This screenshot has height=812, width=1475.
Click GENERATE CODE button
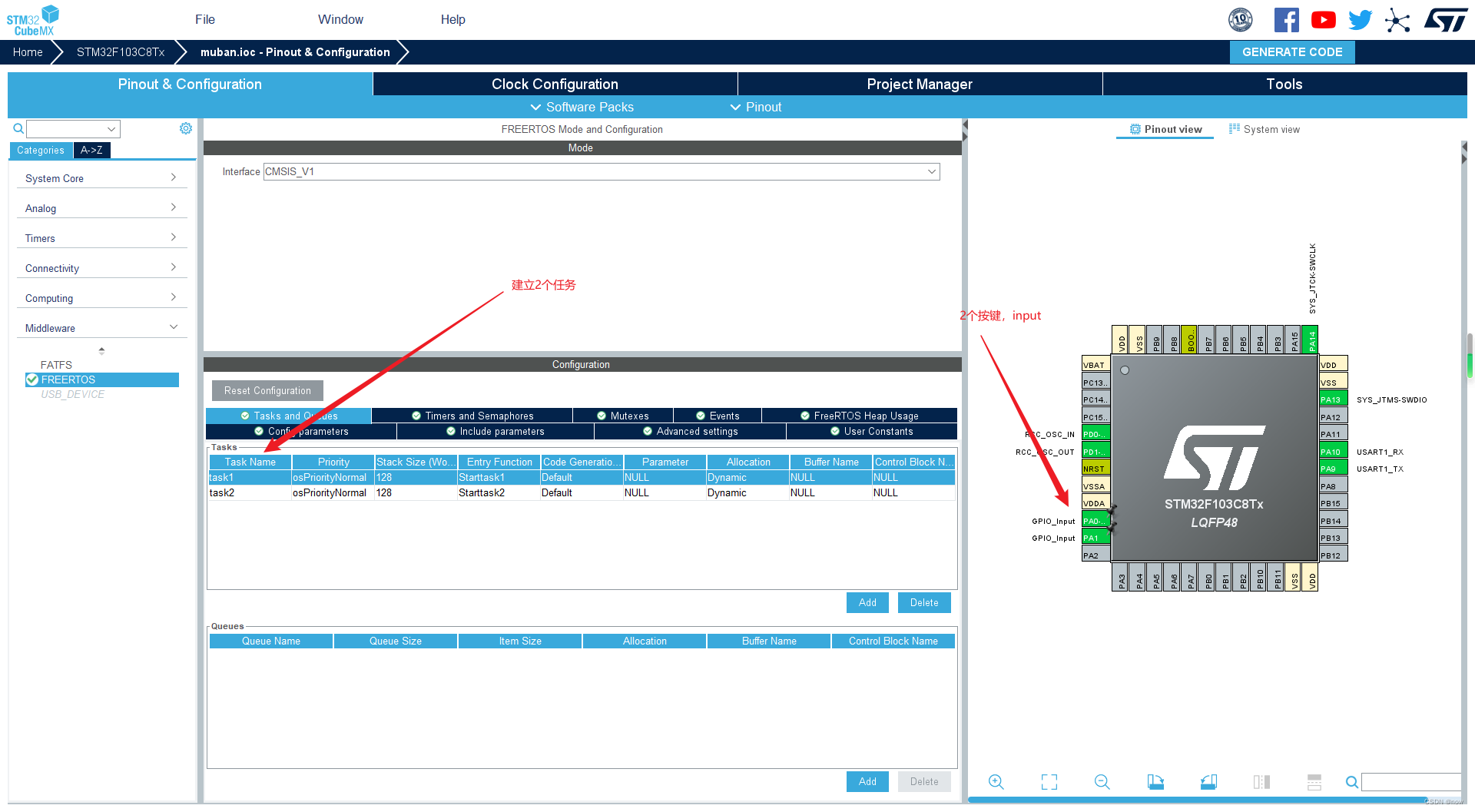[x=1292, y=51]
